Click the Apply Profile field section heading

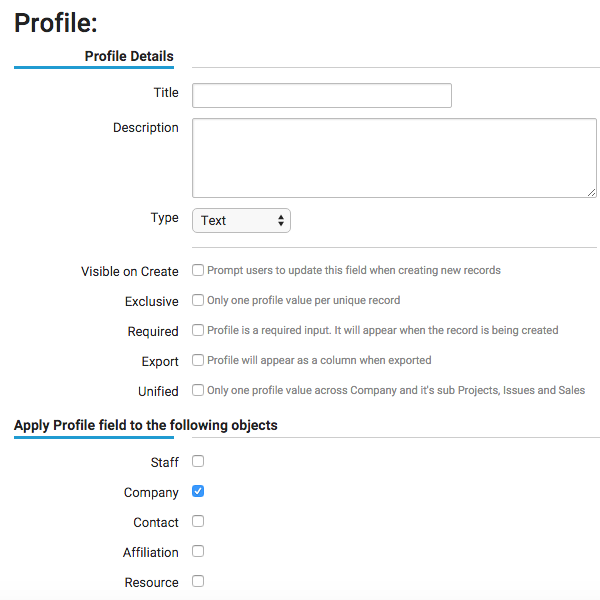tap(146, 425)
